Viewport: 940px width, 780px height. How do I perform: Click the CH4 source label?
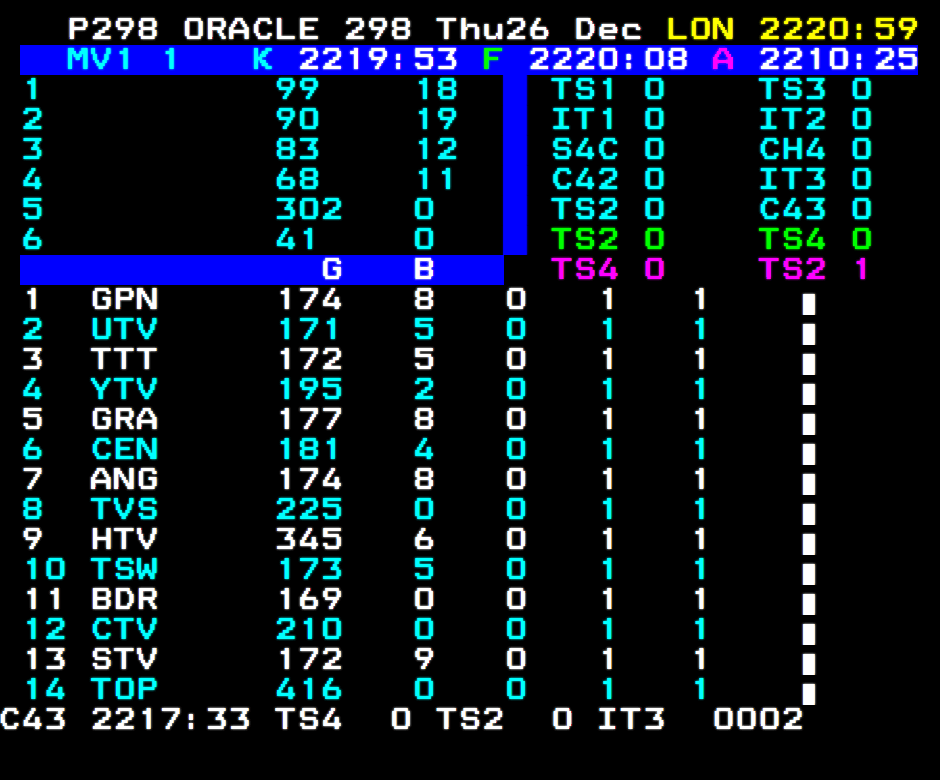tap(792, 149)
